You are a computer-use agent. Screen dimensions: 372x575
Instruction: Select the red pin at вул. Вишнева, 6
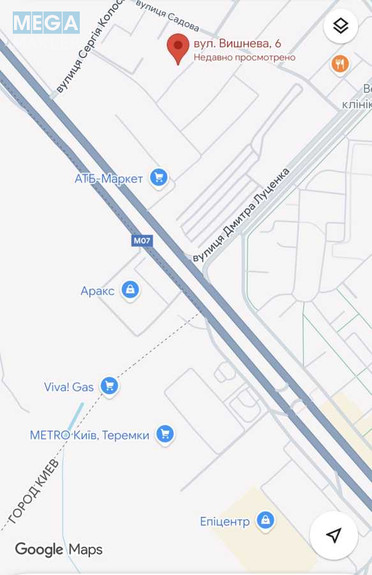coord(178,49)
